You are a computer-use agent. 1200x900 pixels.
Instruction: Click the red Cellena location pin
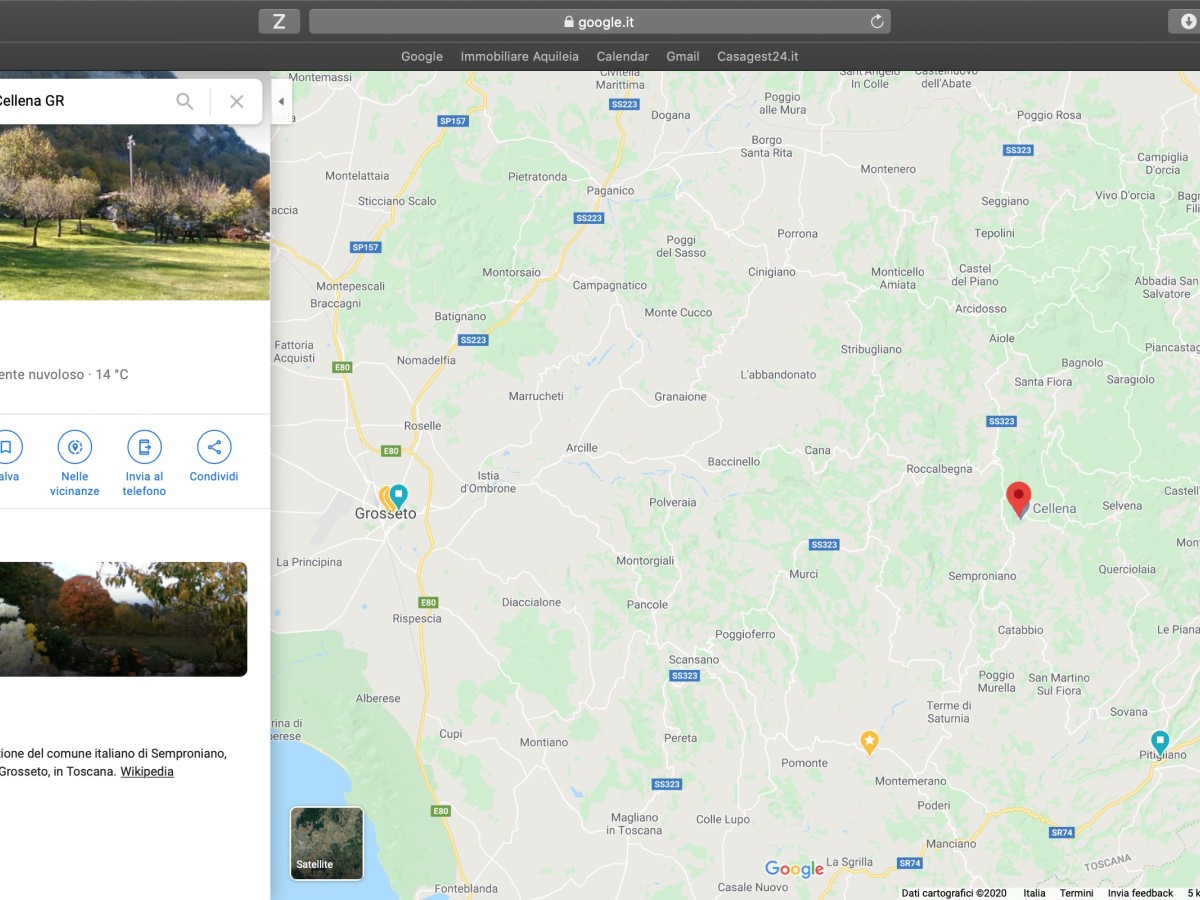1018,498
